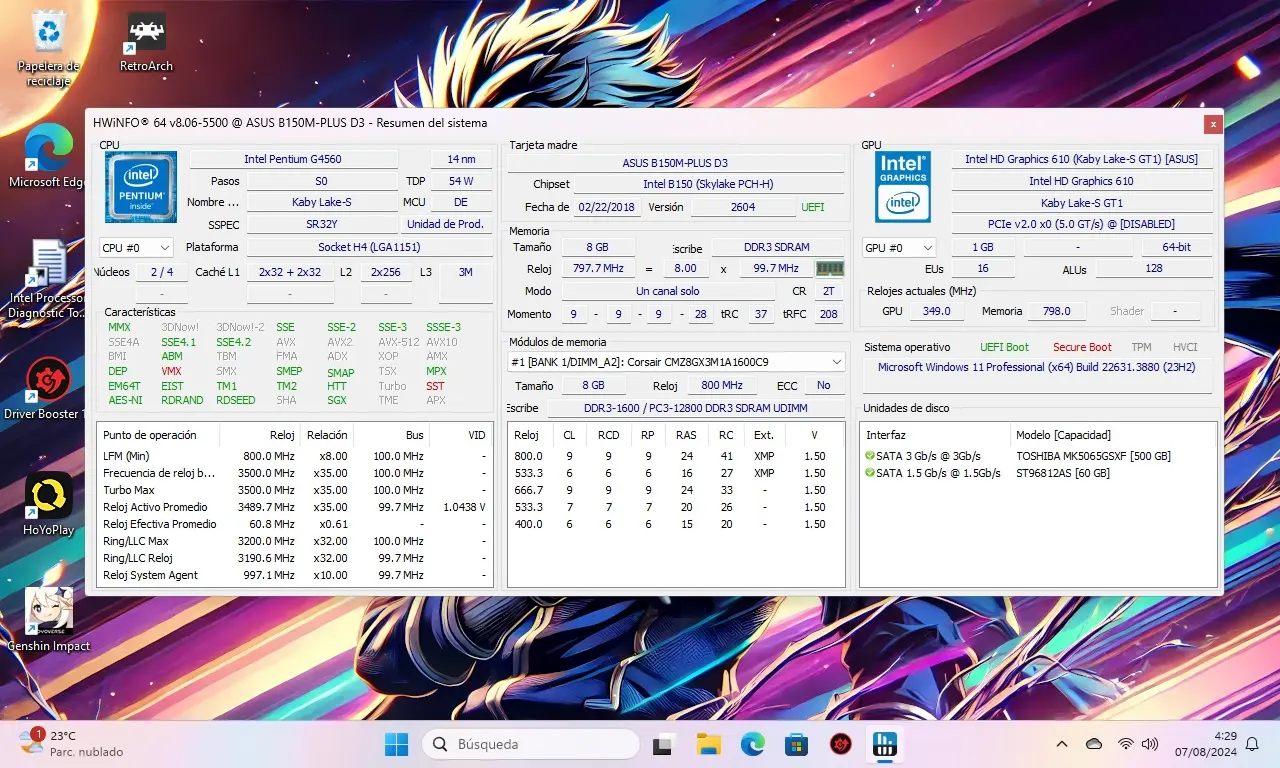Click the 'Socket H4 (LGA1151)' platform value

point(369,247)
